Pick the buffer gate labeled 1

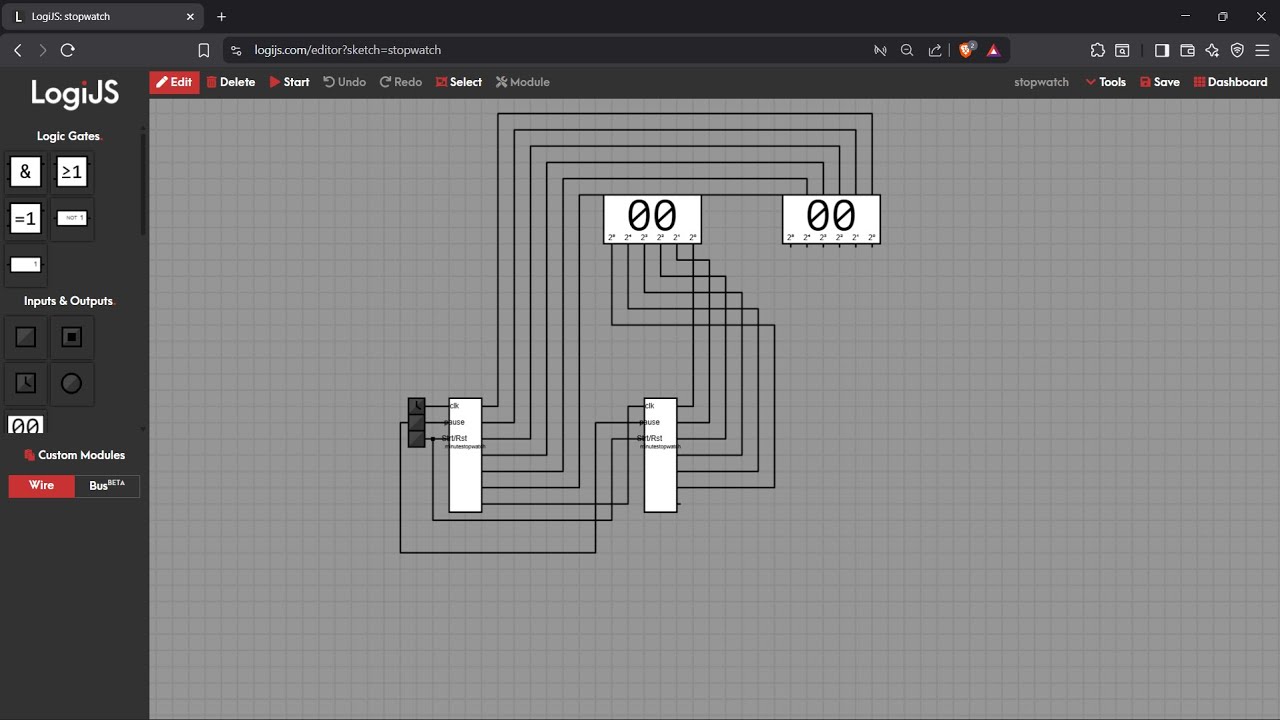pyautogui.click(x=25, y=265)
